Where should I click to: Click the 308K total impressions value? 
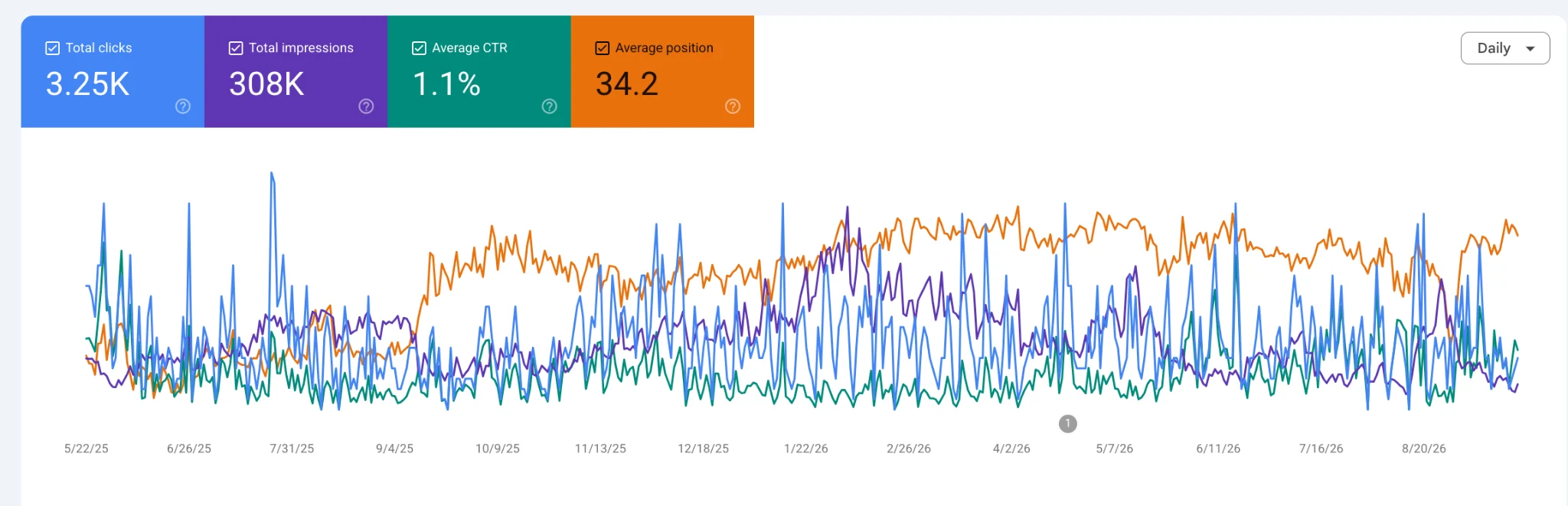tap(266, 83)
